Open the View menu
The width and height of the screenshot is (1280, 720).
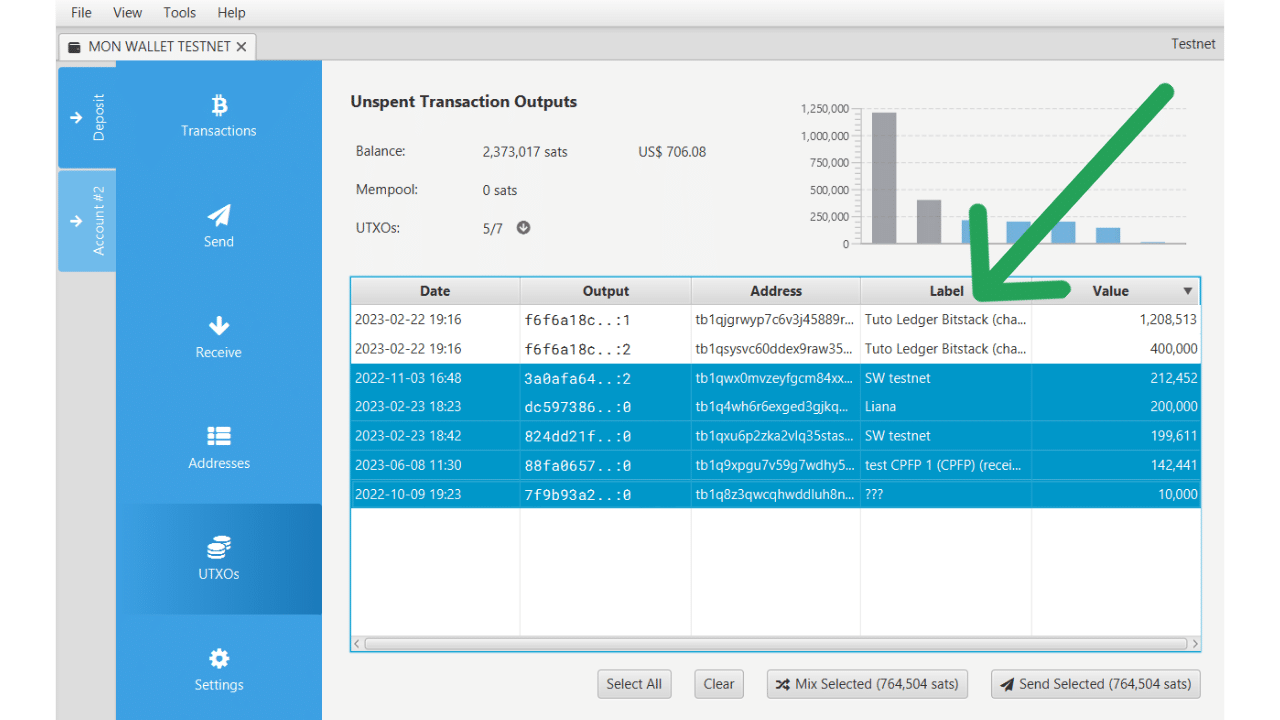tap(128, 13)
